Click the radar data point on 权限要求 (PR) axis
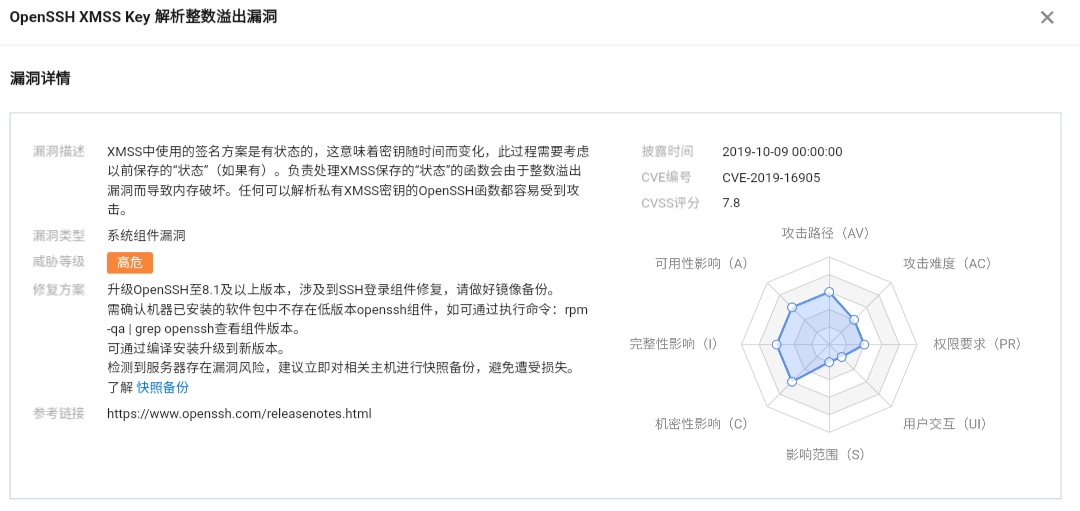Viewport: 1080px width, 511px height. point(864,344)
